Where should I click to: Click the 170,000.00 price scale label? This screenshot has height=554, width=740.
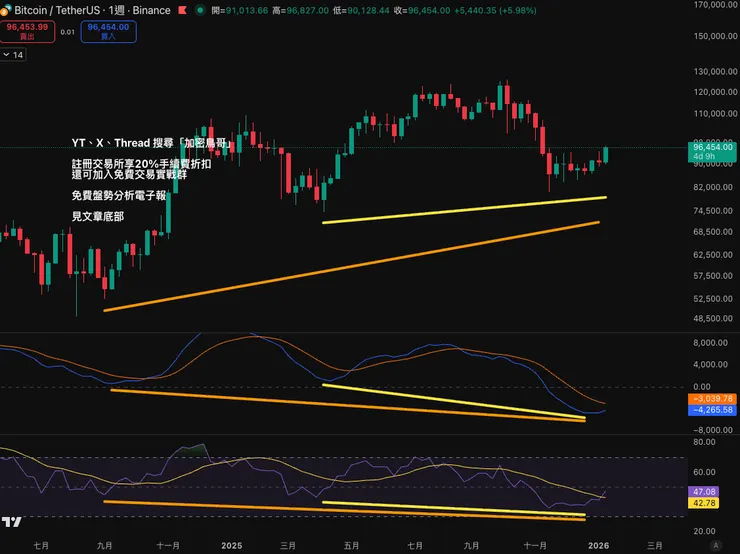coord(715,5)
